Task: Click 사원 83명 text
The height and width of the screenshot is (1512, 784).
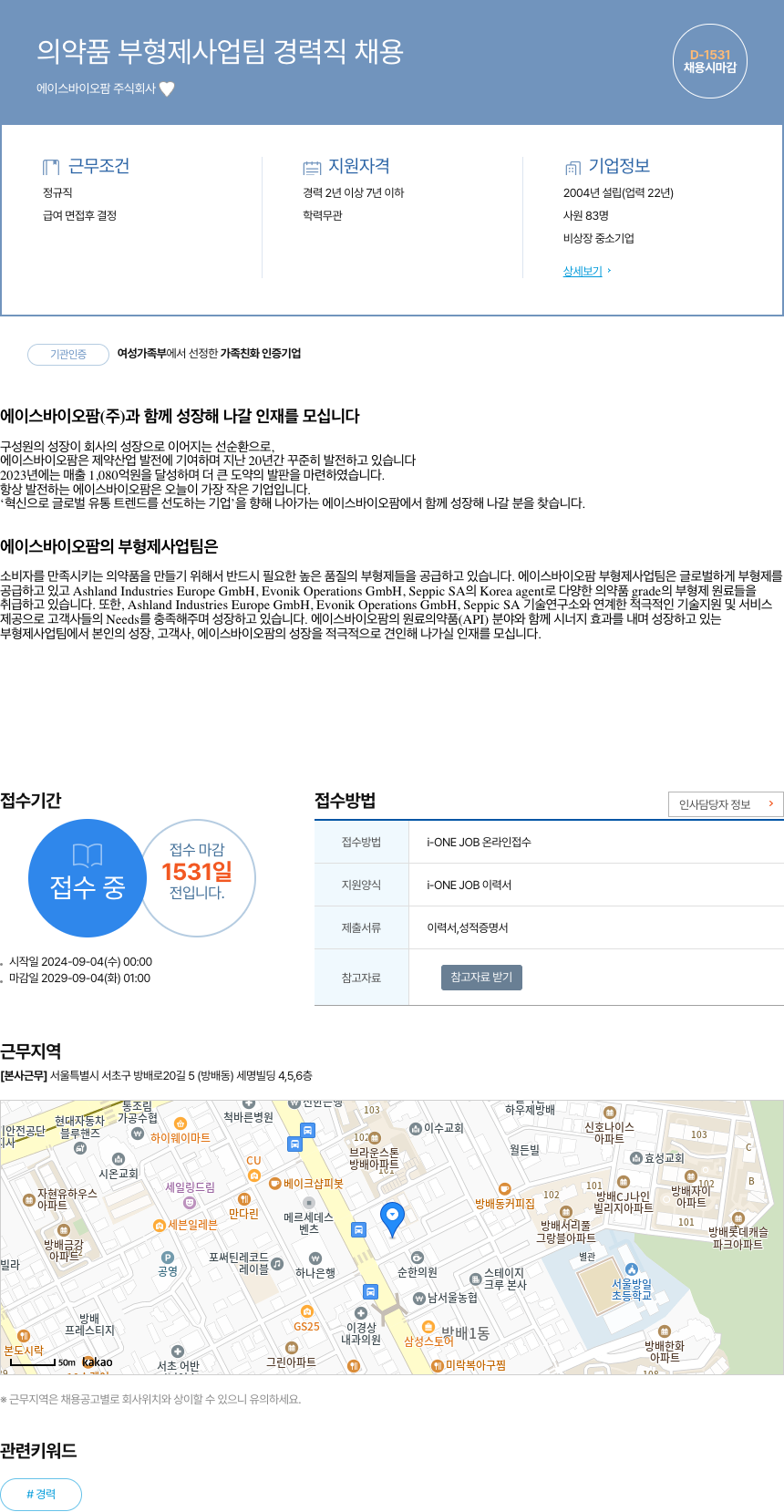Action: [586, 216]
